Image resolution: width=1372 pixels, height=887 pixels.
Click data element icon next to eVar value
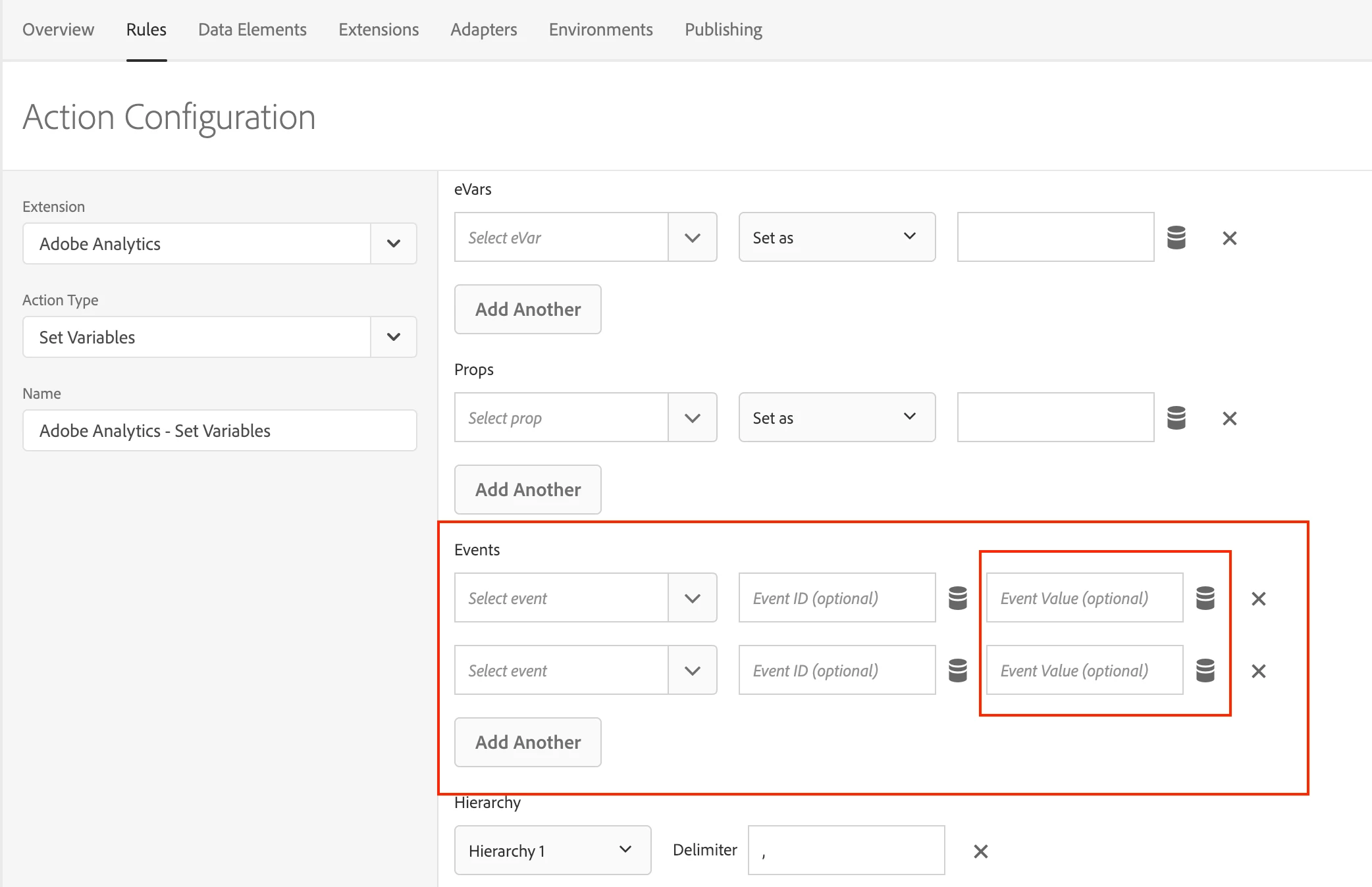click(1176, 238)
